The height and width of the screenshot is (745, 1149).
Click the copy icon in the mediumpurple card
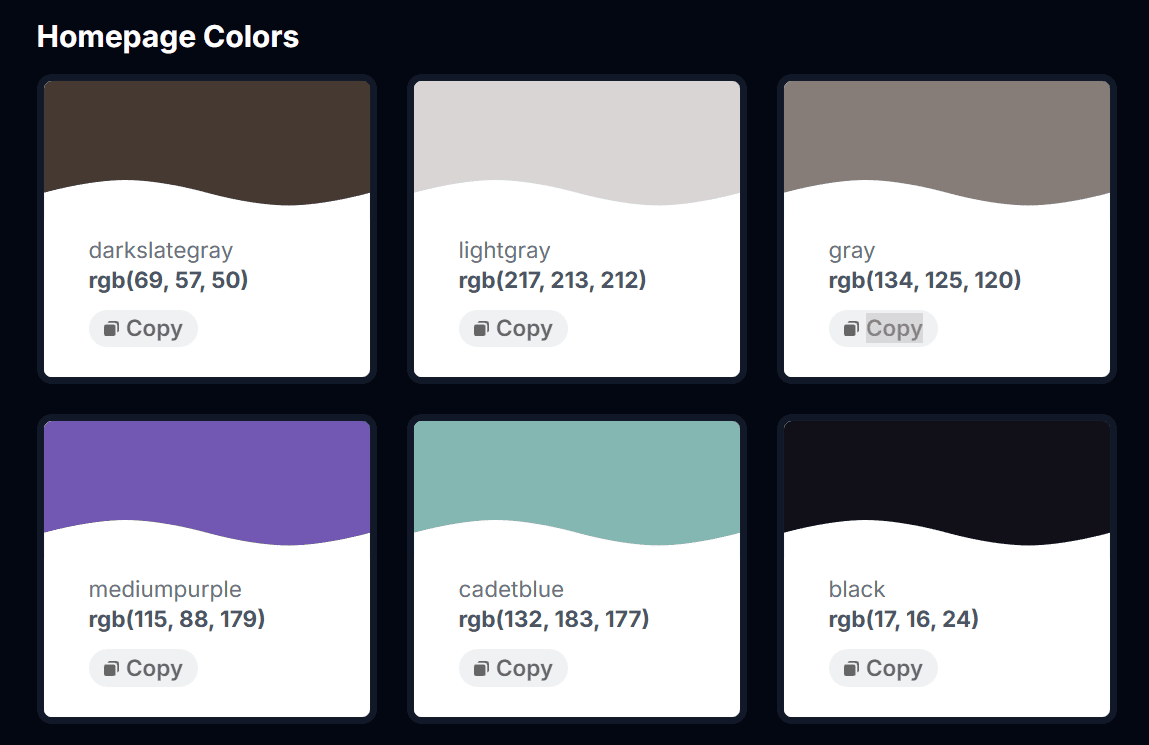tap(109, 667)
